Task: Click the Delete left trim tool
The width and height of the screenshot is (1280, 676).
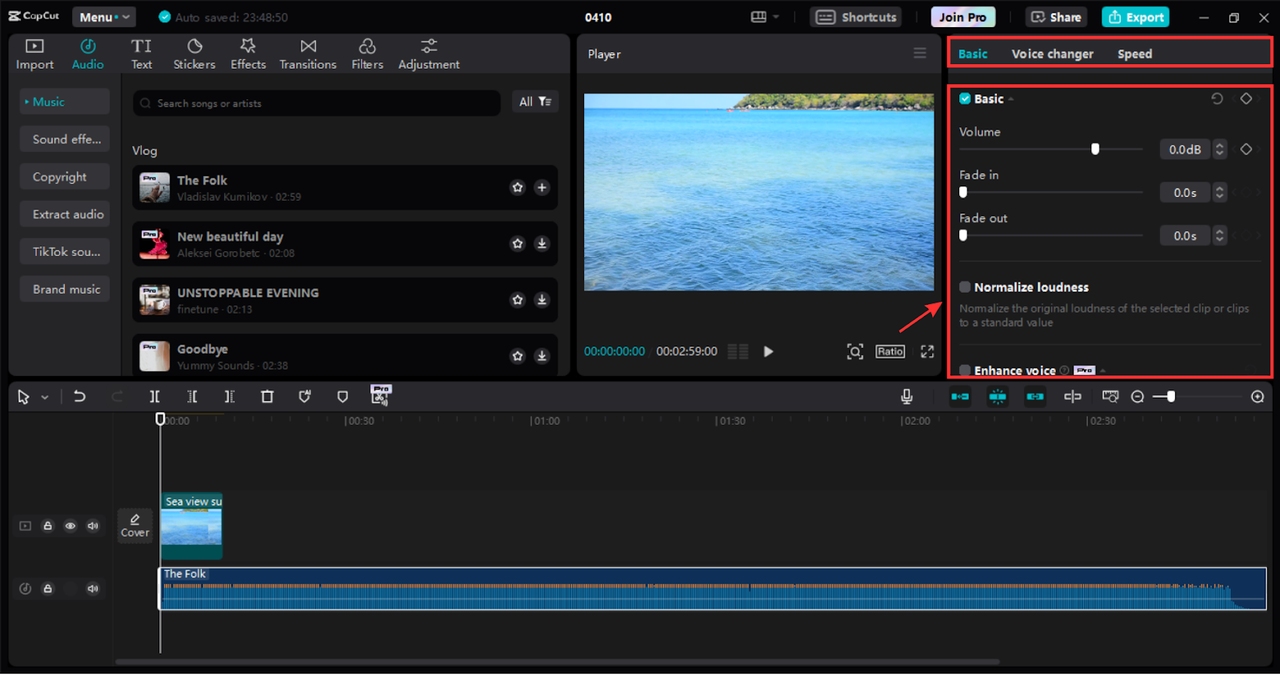Action: (192, 397)
